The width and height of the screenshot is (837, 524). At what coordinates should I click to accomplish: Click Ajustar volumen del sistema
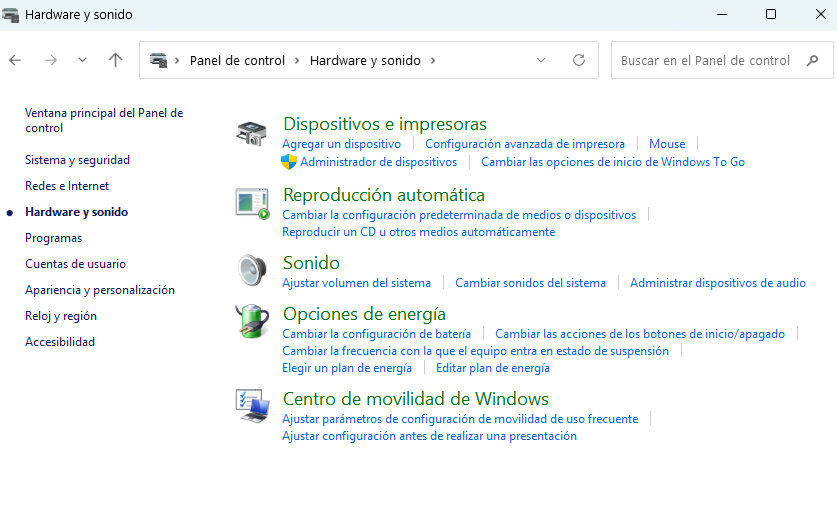point(356,283)
